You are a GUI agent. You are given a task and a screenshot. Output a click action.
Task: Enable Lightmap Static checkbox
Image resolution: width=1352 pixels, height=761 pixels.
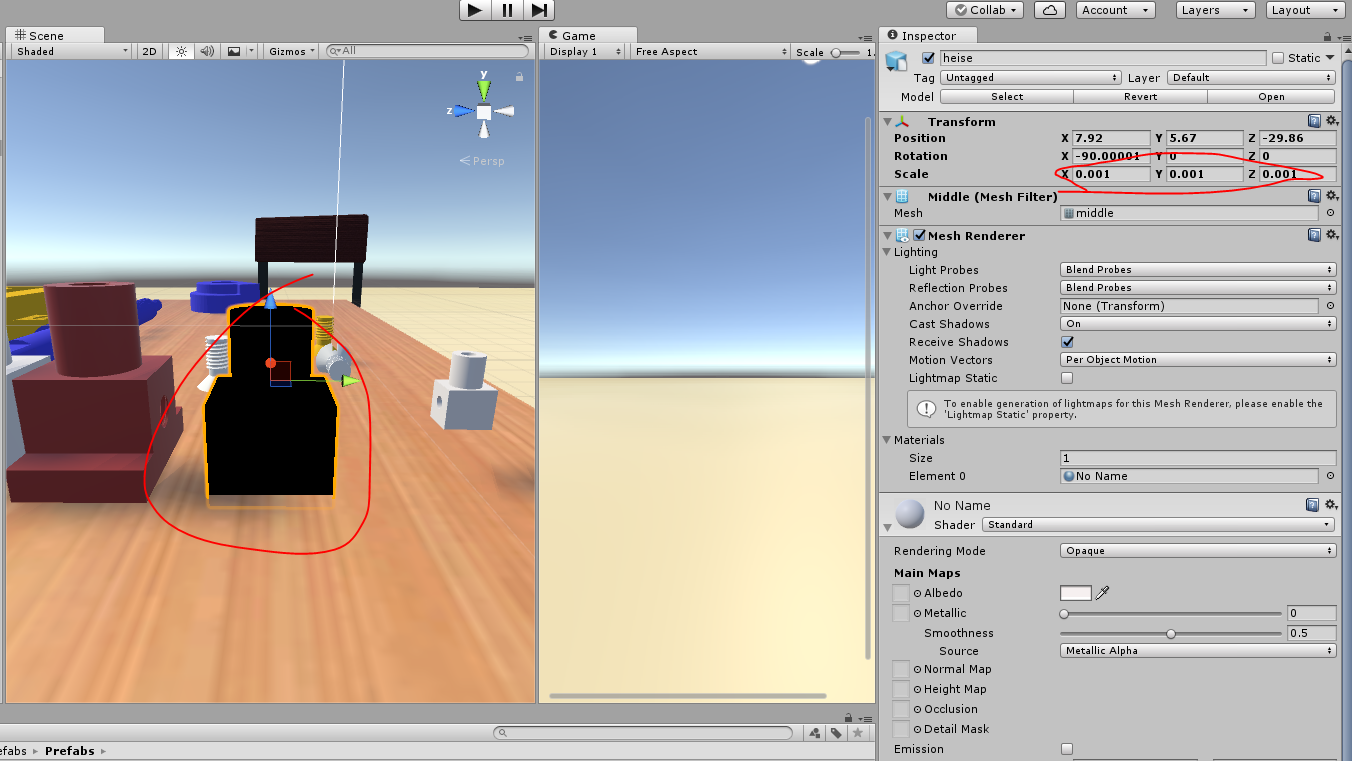click(x=1067, y=378)
